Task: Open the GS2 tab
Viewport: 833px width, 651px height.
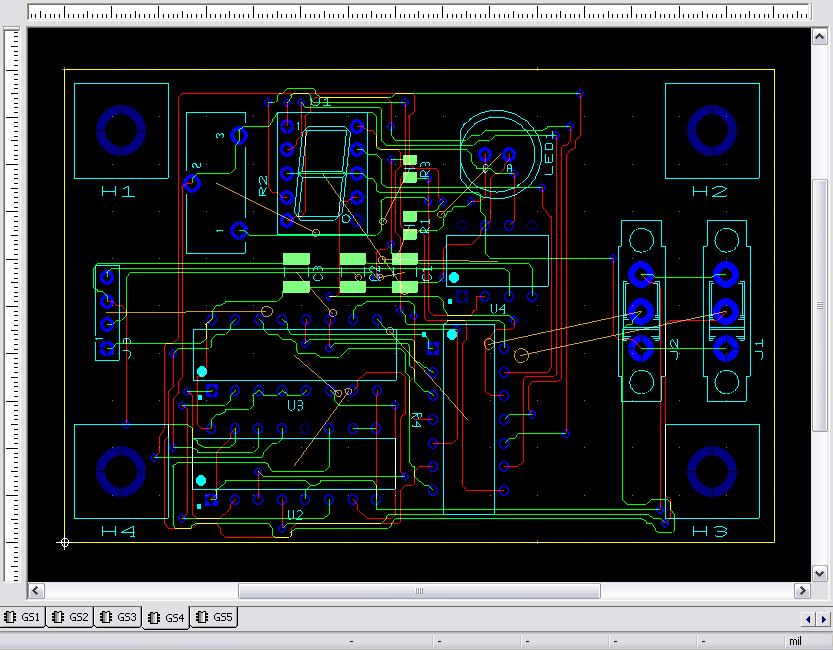Action: [x=71, y=618]
